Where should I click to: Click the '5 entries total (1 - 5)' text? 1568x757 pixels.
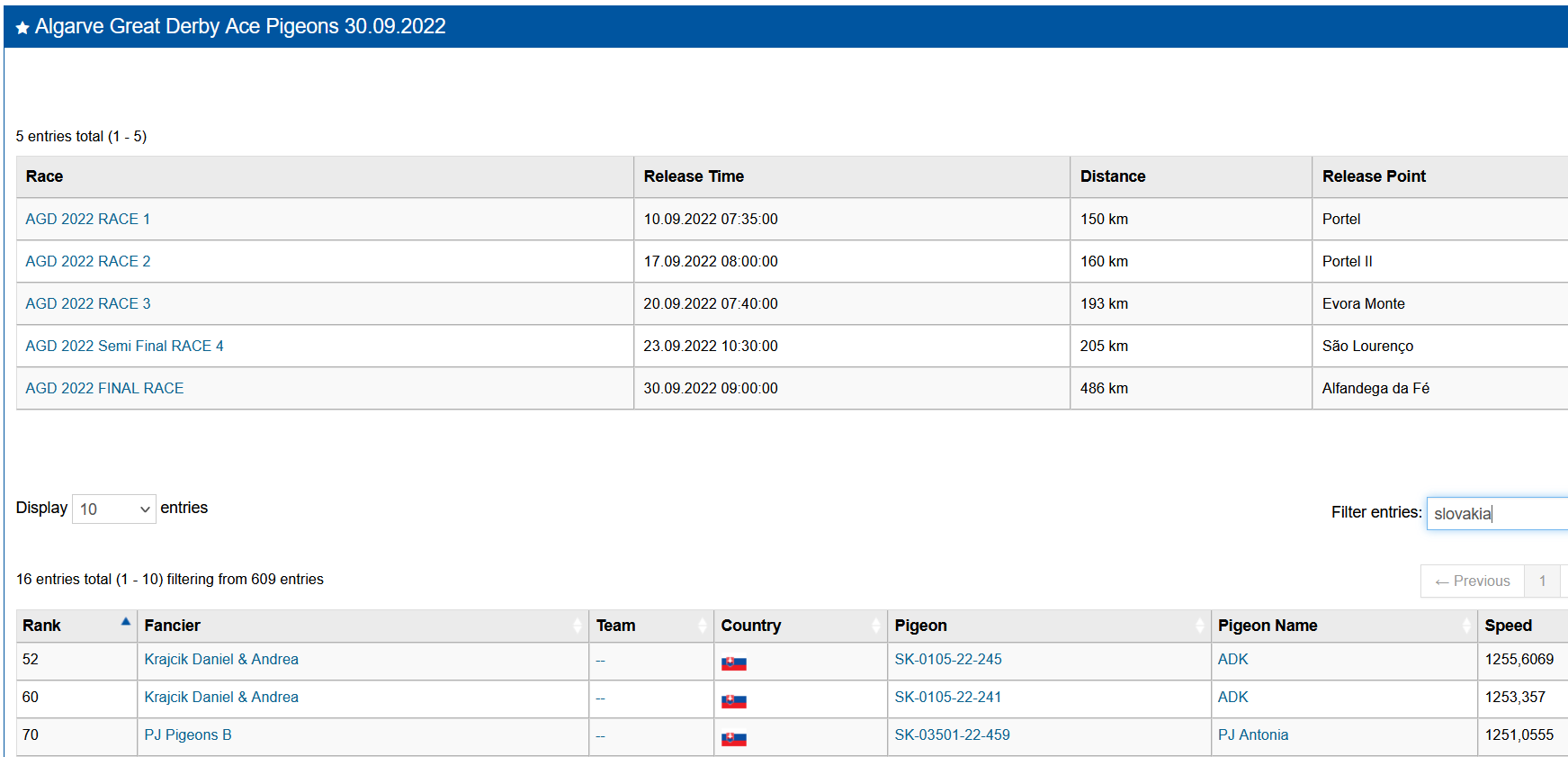[x=81, y=136]
